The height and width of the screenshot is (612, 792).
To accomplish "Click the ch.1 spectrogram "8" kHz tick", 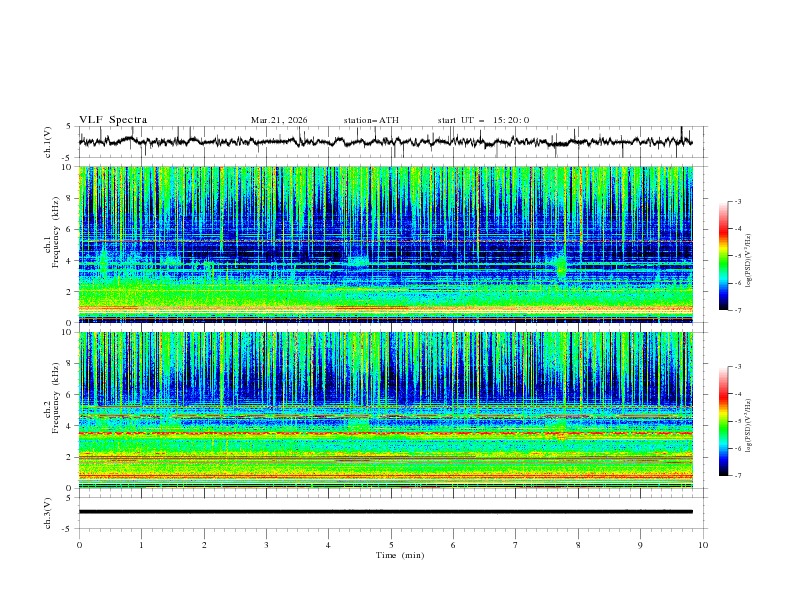I will (70, 198).
